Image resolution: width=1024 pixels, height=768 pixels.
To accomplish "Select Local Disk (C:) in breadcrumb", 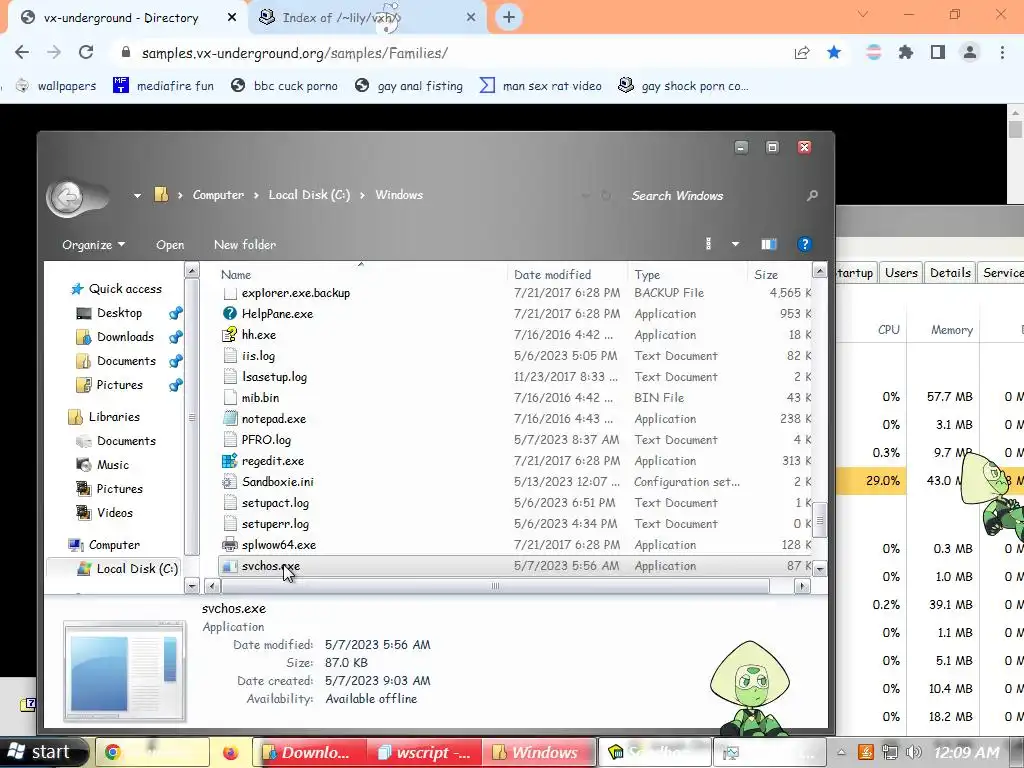I will tap(310, 195).
